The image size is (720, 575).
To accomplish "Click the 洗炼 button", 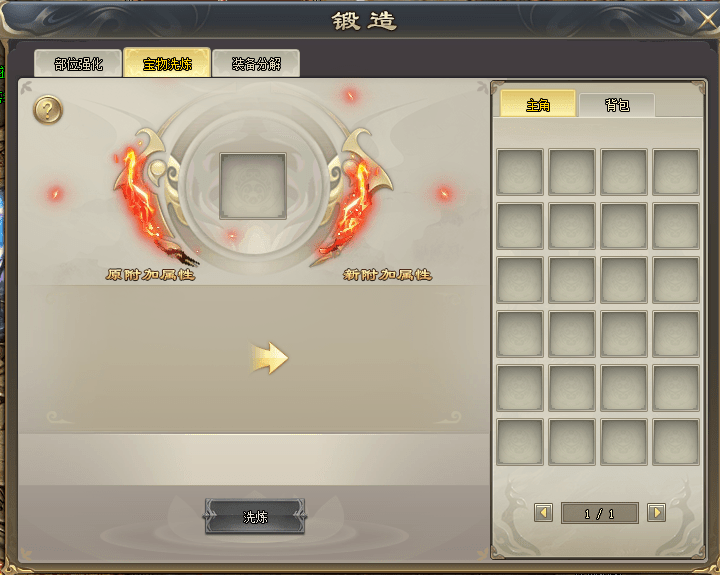I will tap(255, 517).
